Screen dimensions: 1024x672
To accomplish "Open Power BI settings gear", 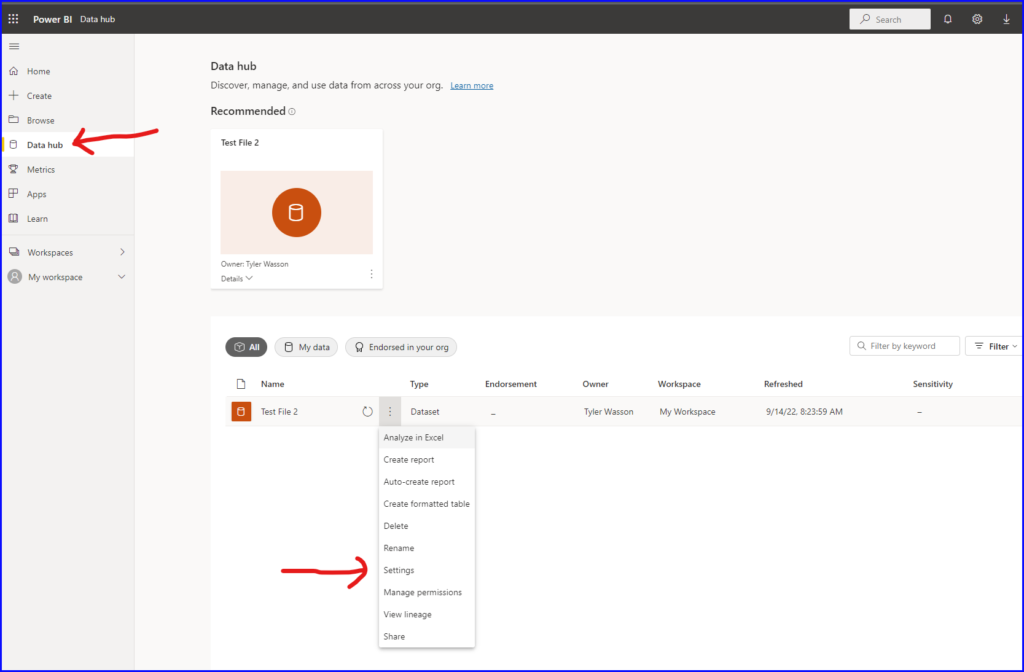I will pos(977,18).
